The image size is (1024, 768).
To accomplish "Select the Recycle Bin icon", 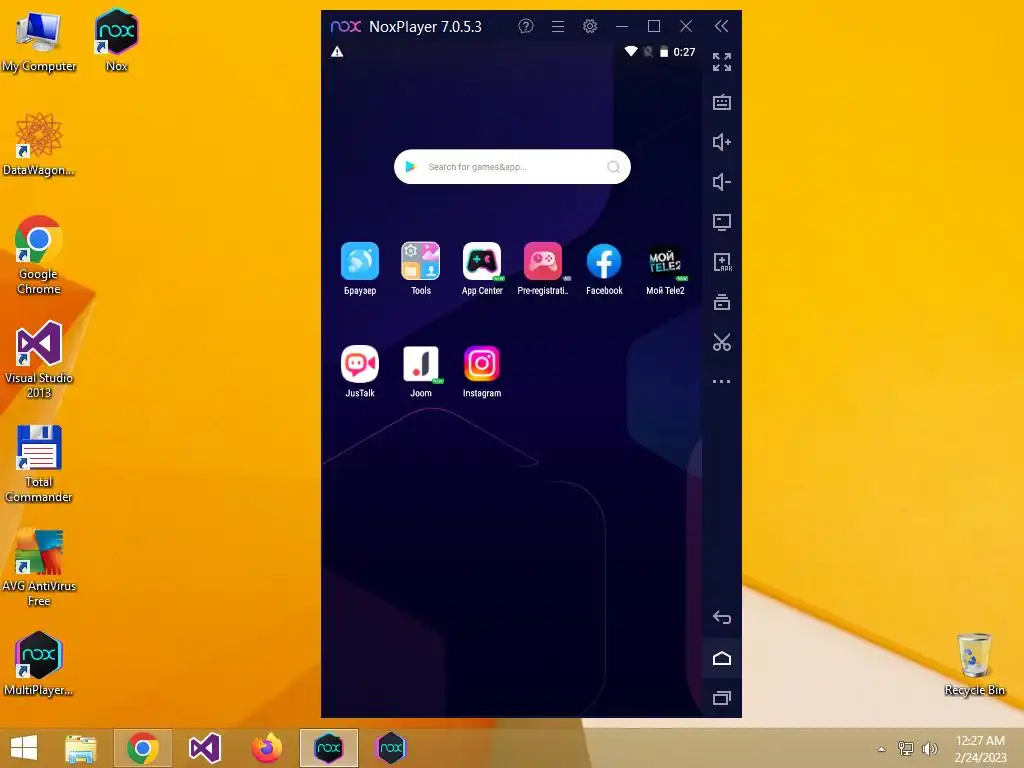I will point(974,665).
